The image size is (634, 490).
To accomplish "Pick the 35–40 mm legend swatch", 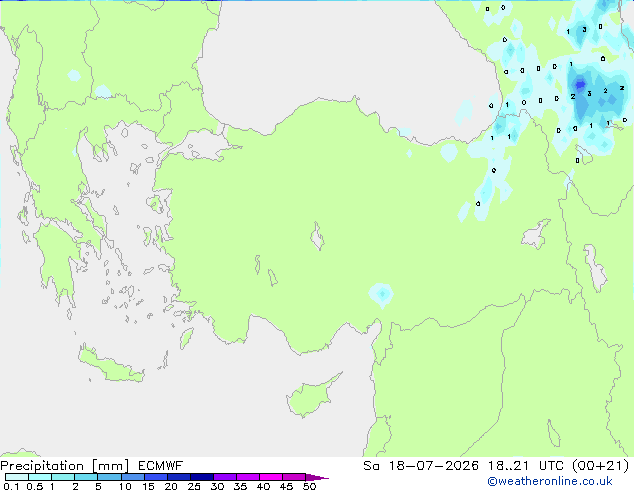I will 247,477.
